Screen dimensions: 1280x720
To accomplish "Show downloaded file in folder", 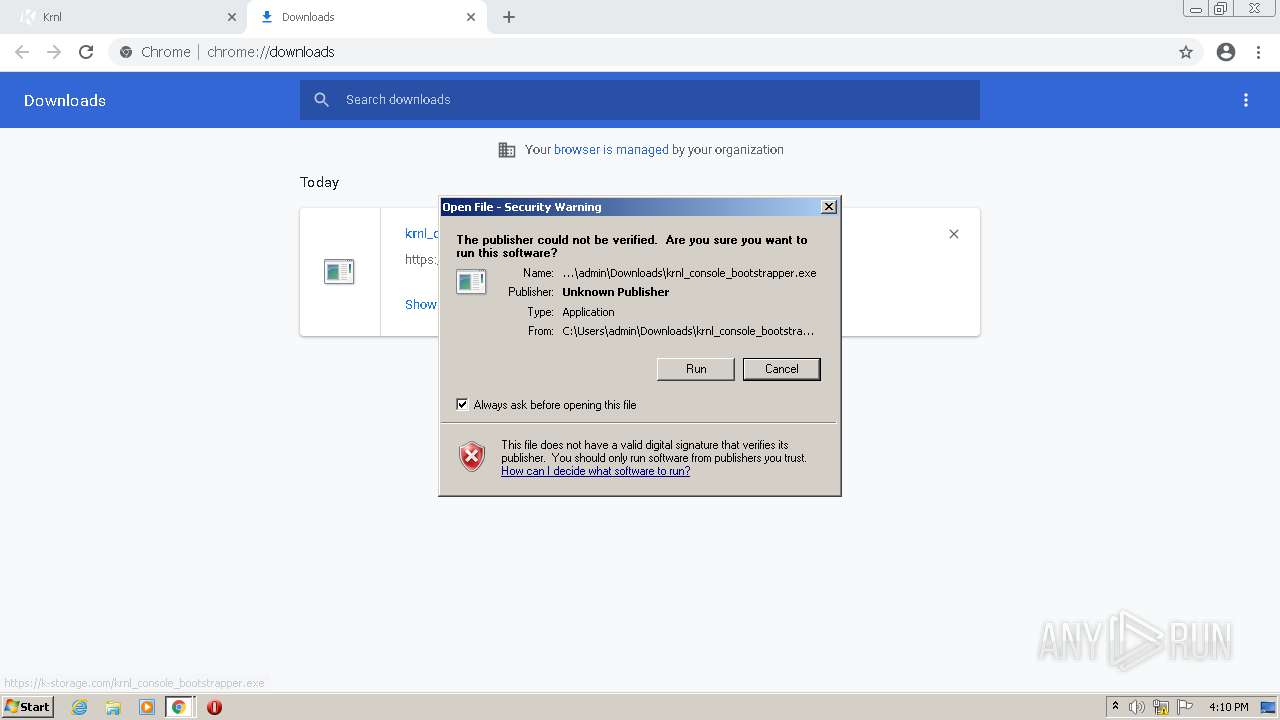I will point(421,304).
